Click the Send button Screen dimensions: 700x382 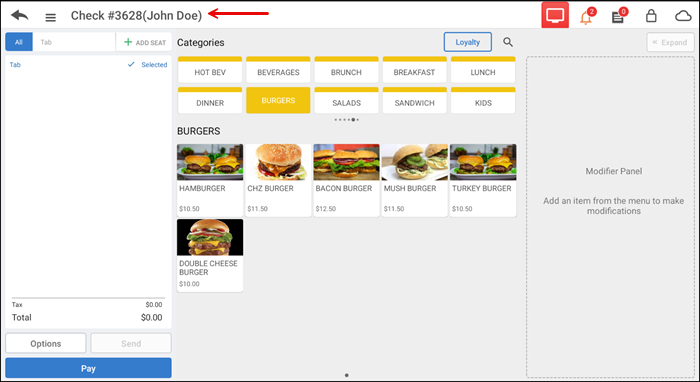click(131, 344)
